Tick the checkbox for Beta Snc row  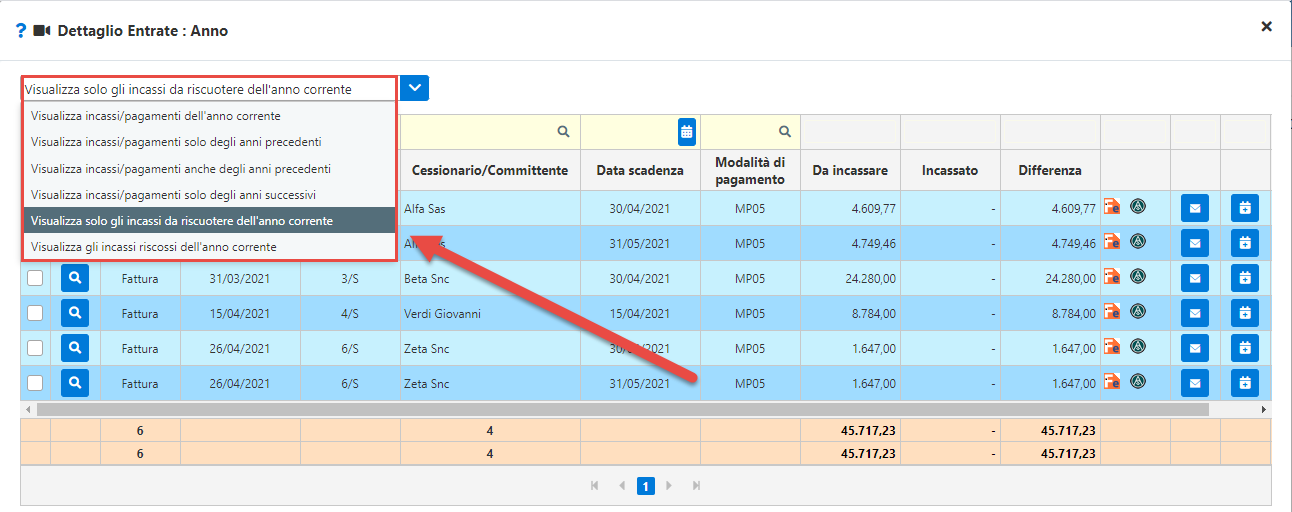point(35,278)
